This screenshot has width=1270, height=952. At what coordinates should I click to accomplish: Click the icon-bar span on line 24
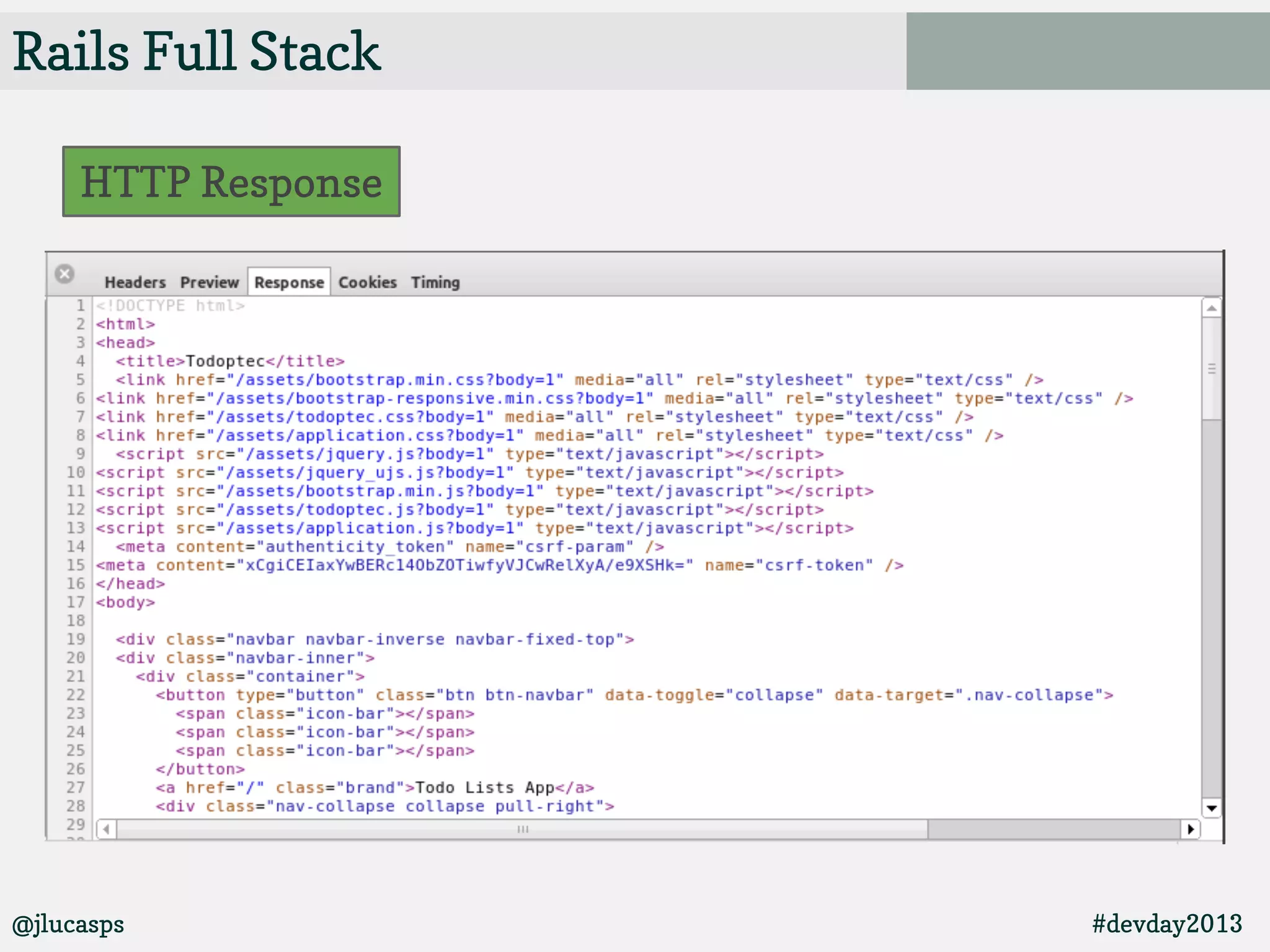pyautogui.click(x=325, y=733)
